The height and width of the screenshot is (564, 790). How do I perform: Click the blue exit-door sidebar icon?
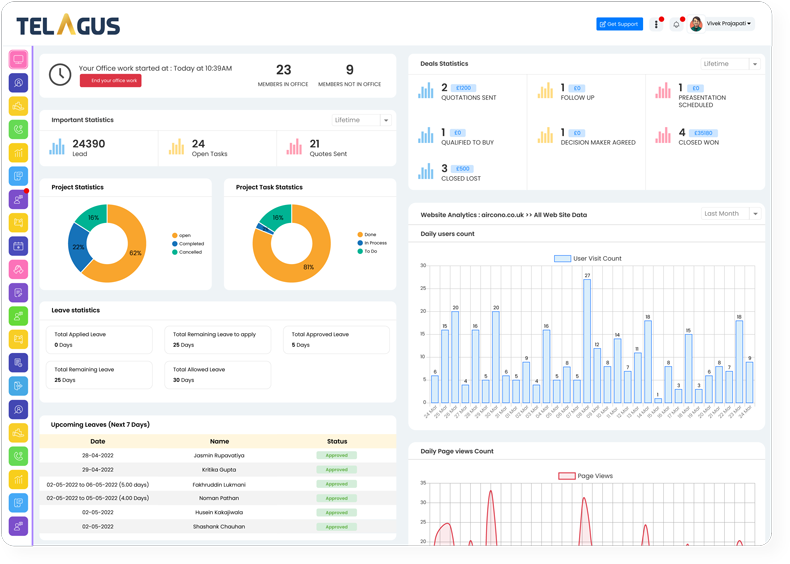point(19,386)
